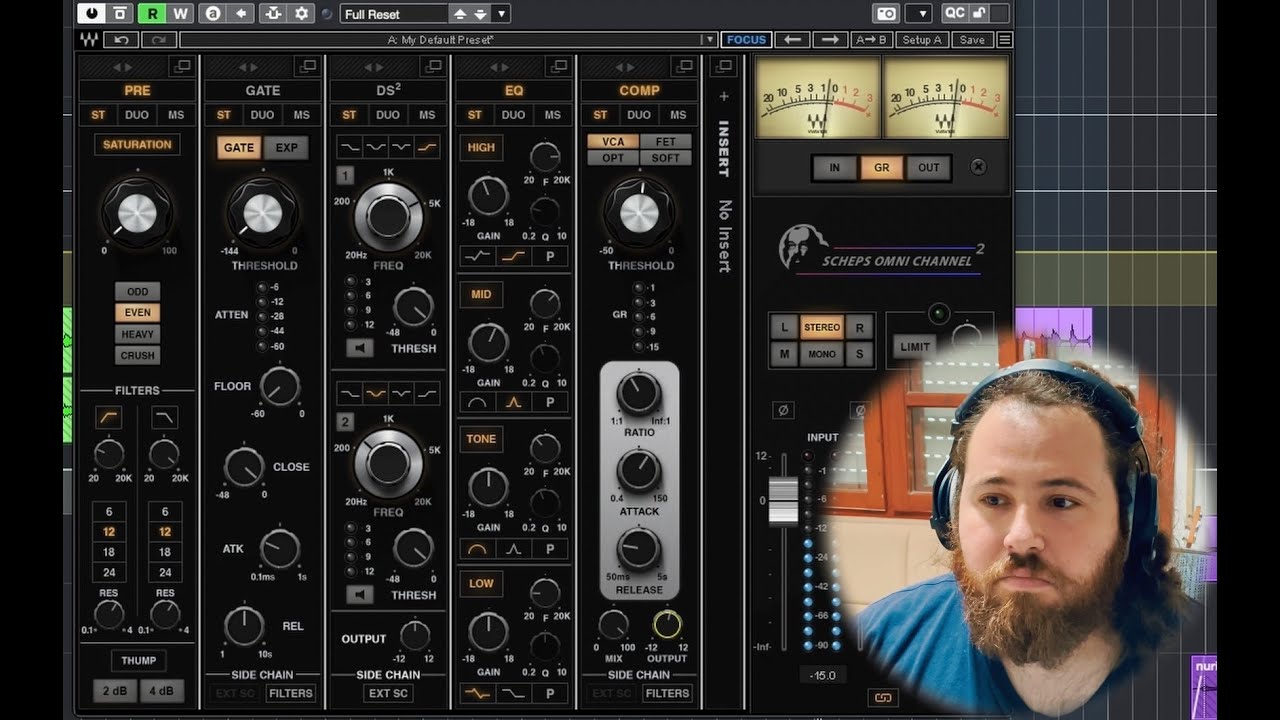Enable the LIMIT button
The height and width of the screenshot is (720, 1280).
pyautogui.click(x=915, y=347)
